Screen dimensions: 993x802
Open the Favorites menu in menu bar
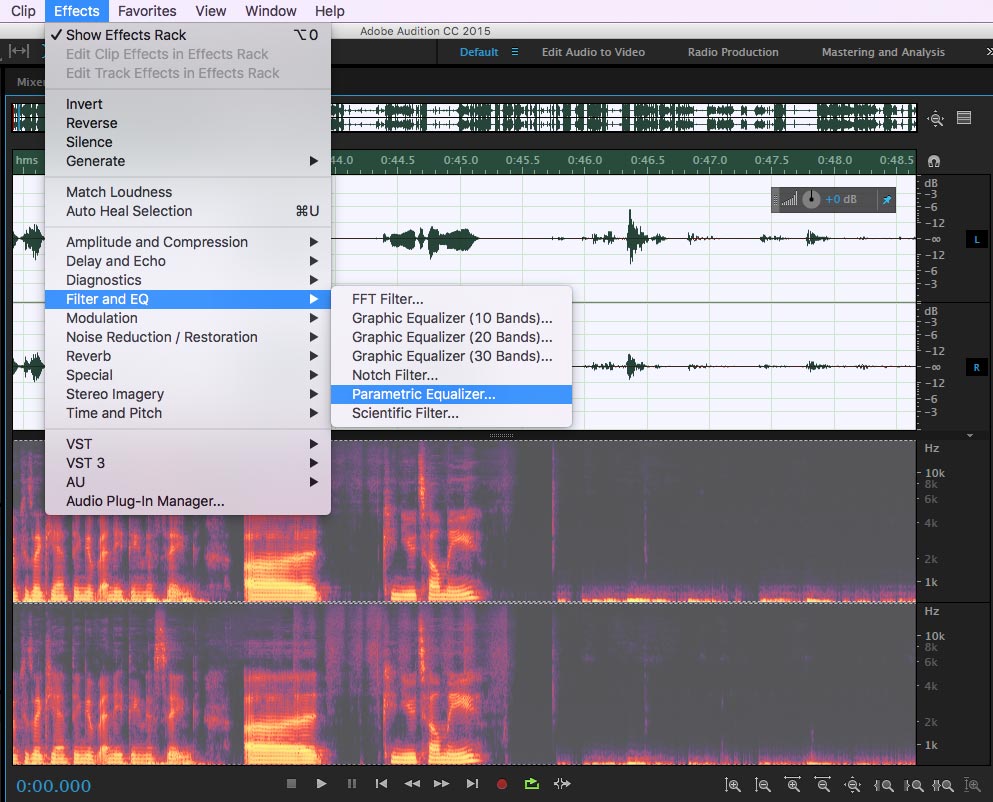[146, 11]
